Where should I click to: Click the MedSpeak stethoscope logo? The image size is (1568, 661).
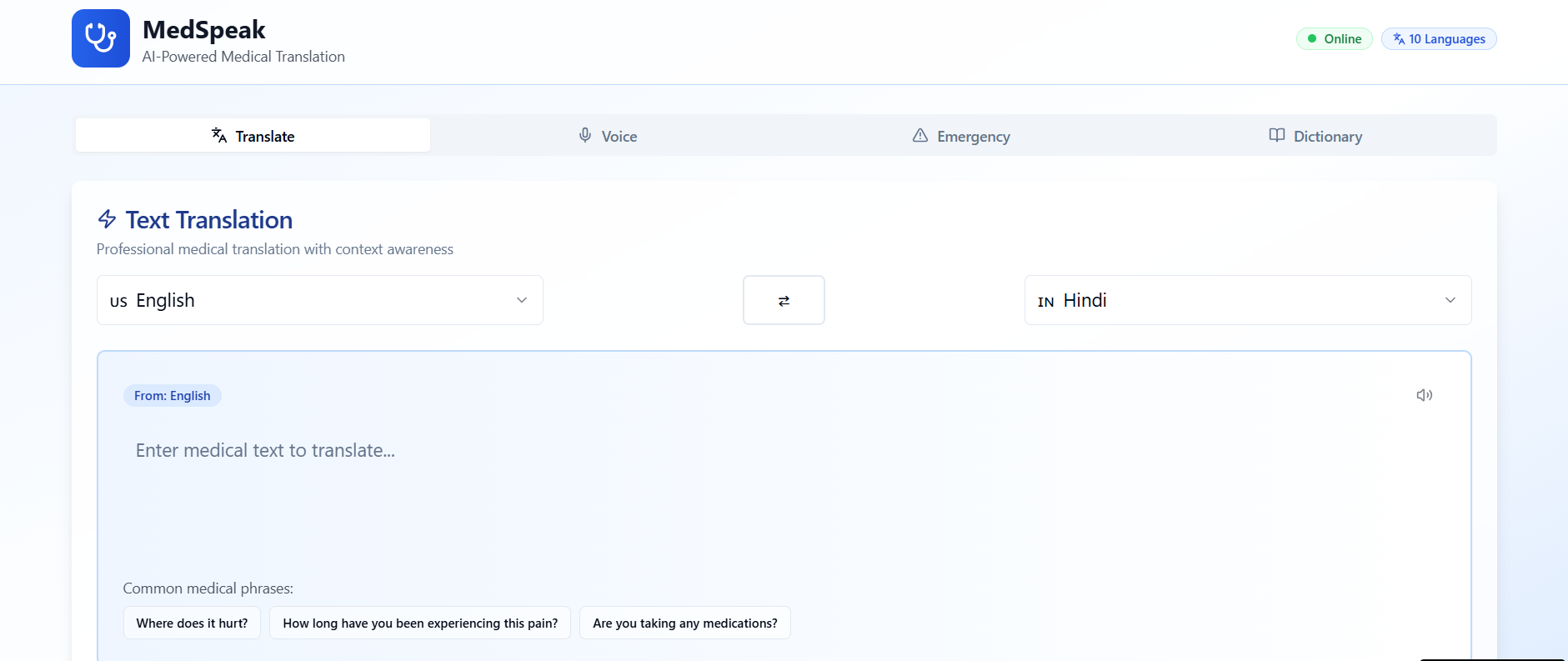point(101,38)
